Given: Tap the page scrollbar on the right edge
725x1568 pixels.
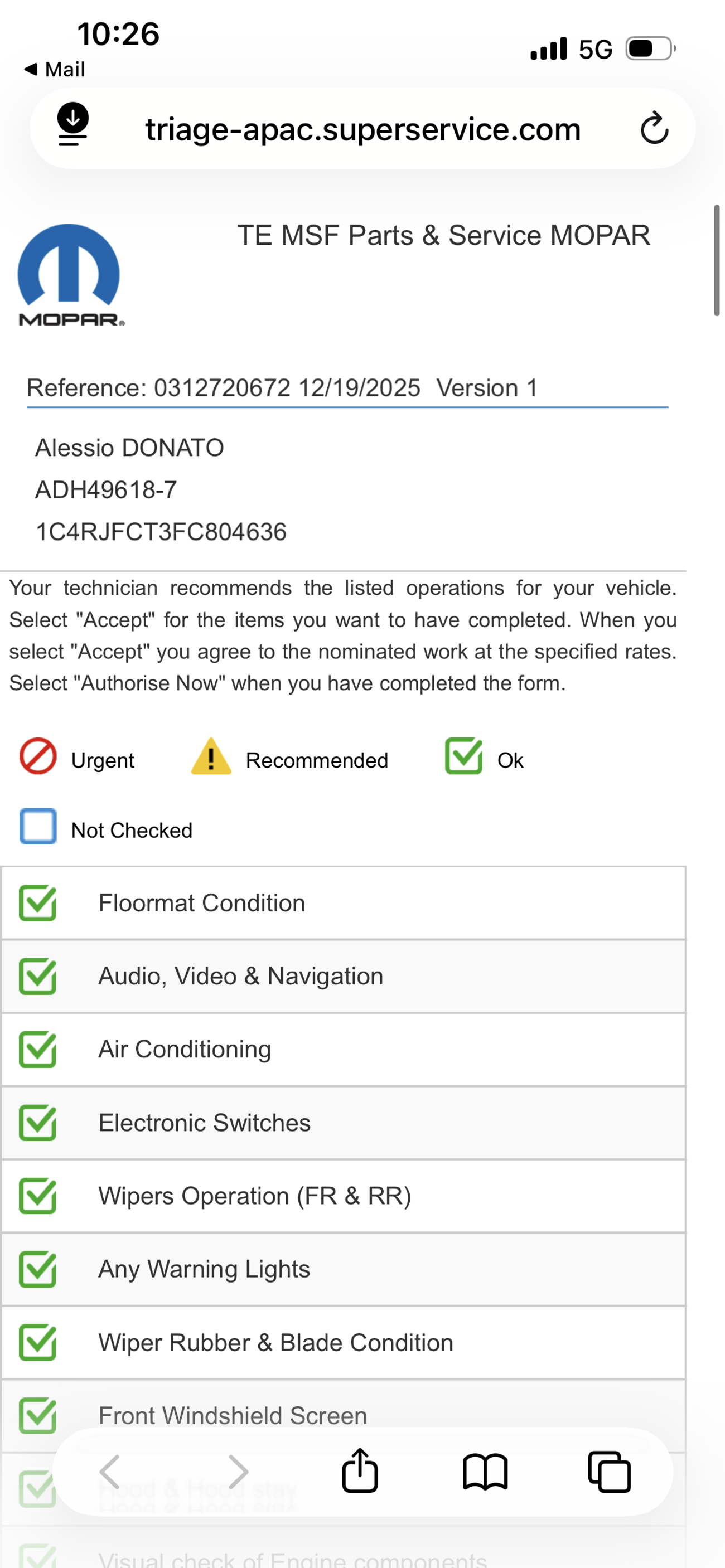Looking at the screenshot, I should tap(717, 260).
